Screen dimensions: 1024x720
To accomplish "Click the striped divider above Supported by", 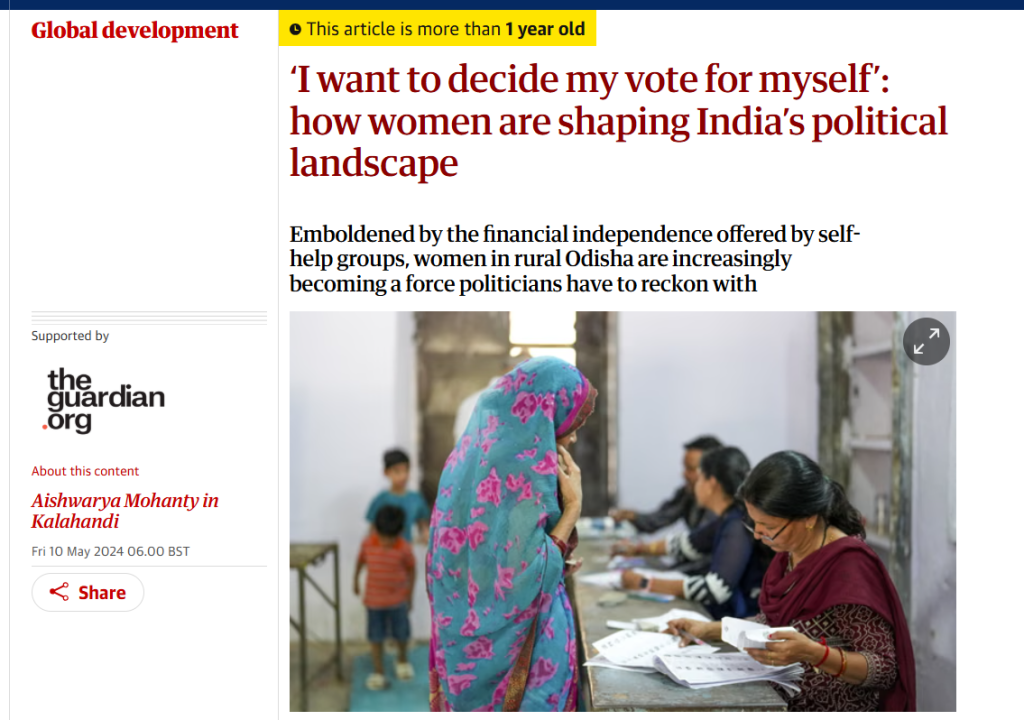I will pyautogui.click(x=149, y=317).
